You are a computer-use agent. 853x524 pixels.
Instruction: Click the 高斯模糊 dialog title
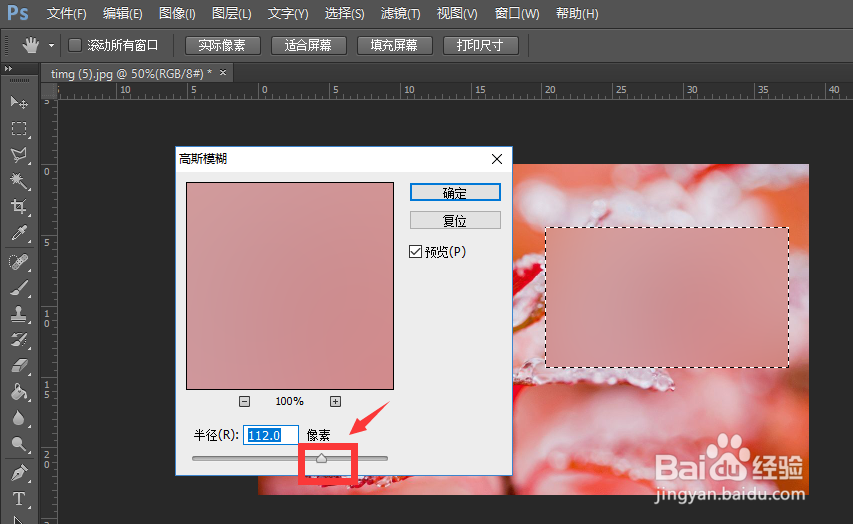pyautogui.click(x=203, y=159)
